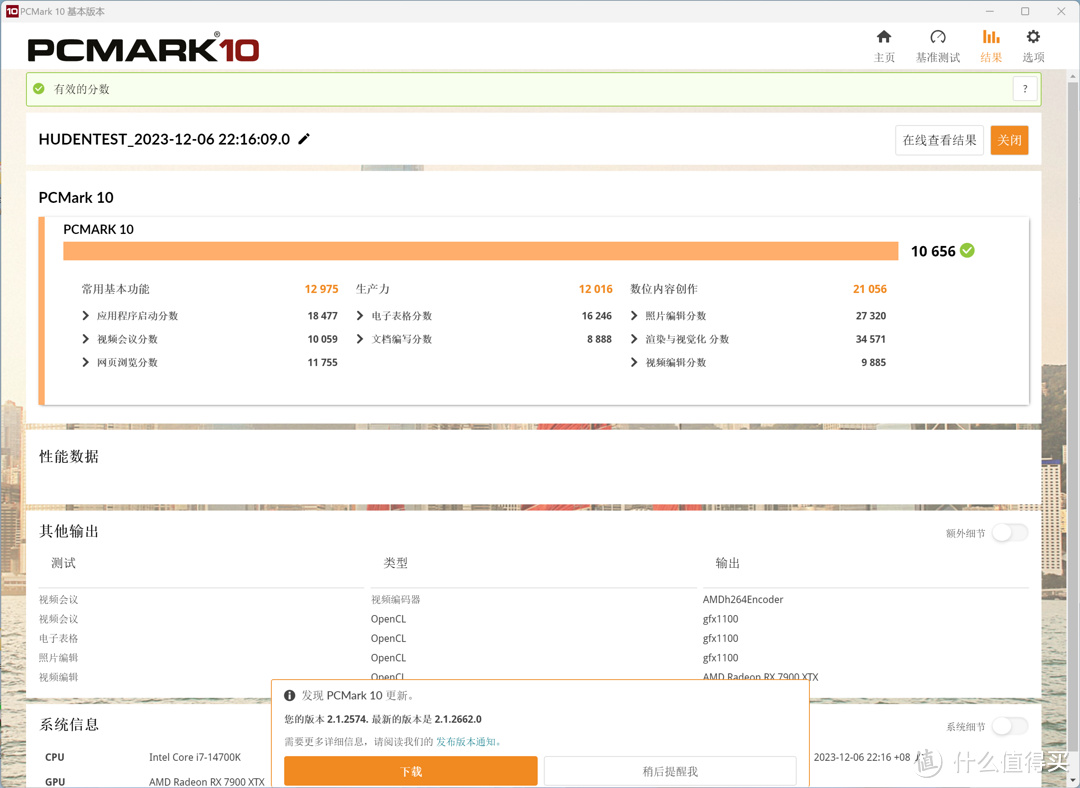Expand 网页浏览分数 row
Image resolution: width=1080 pixels, height=788 pixels.
pyautogui.click(x=85, y=362)
